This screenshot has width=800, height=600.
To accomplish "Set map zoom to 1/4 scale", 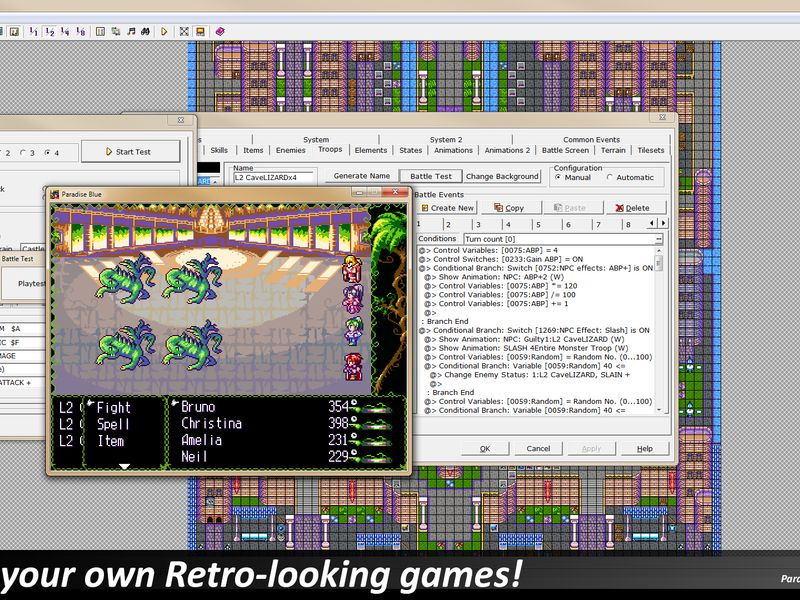I will point(65,32).
